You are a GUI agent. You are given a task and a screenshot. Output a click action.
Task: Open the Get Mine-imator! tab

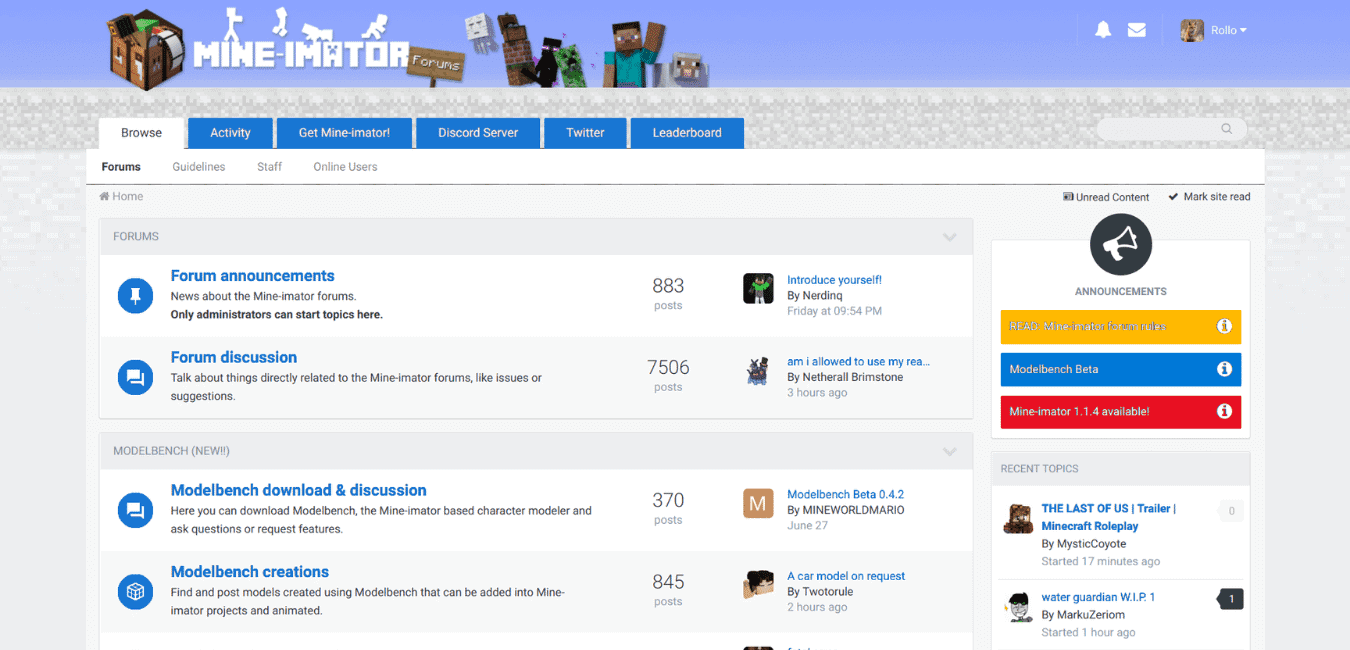tap(344, 133)
